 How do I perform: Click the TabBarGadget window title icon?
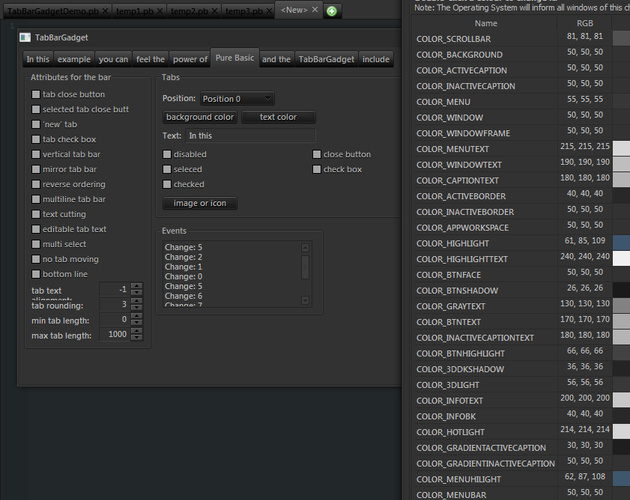(x=25, y=37)
